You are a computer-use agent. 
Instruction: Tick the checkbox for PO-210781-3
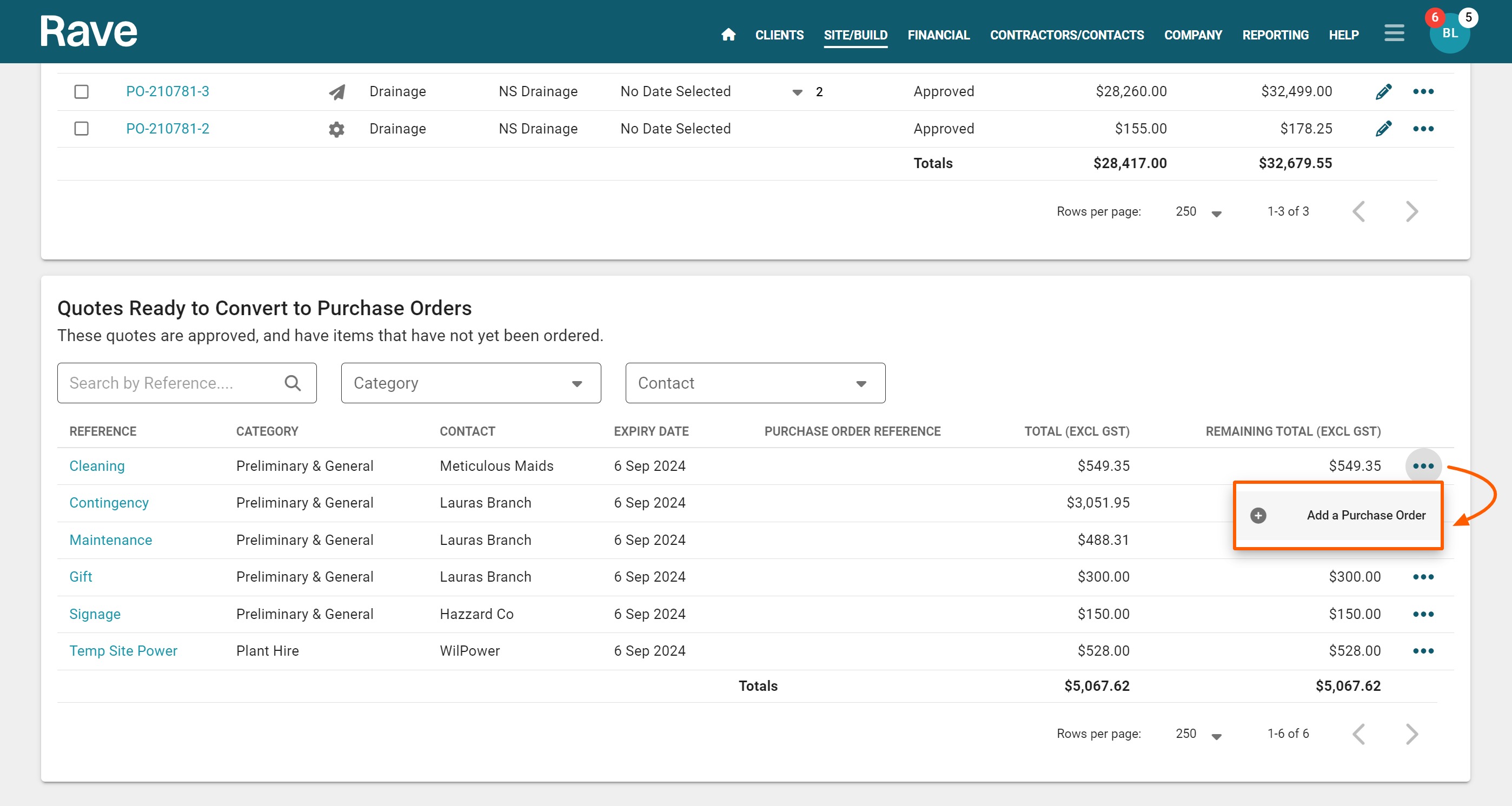[82, 91]
